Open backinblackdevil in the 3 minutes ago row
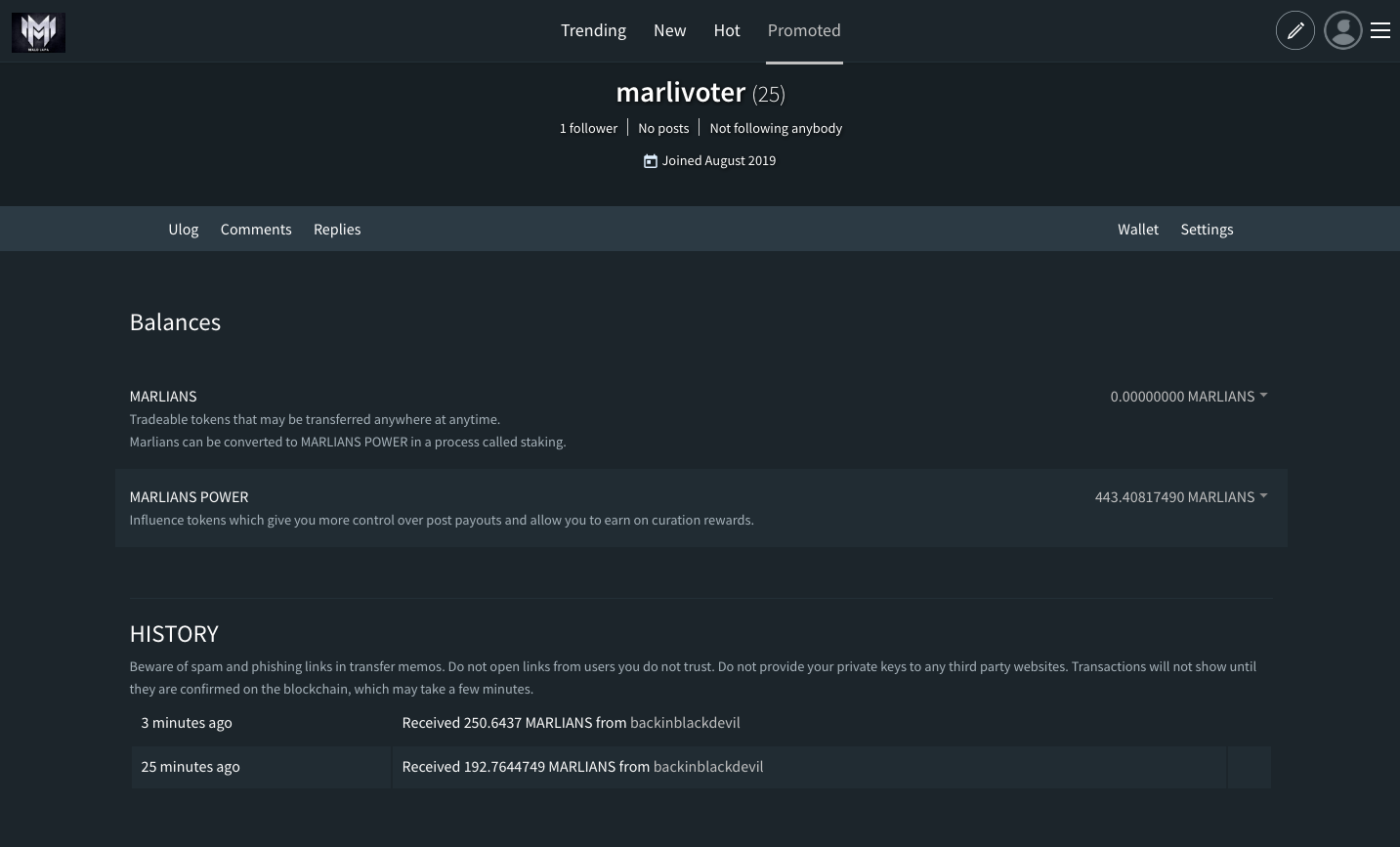 click(685, 723)
